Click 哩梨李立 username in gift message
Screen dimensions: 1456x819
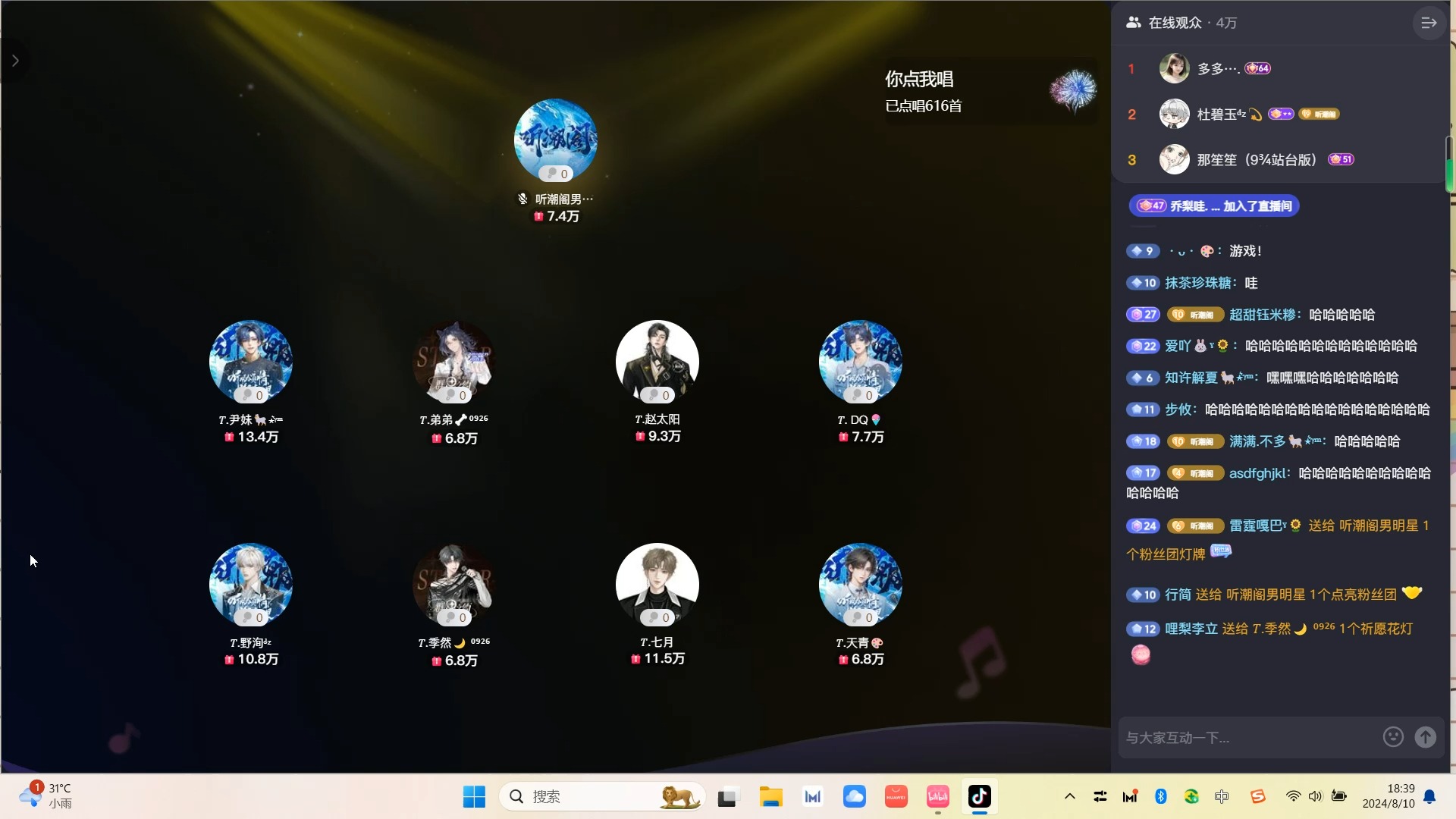point(1191,629)
